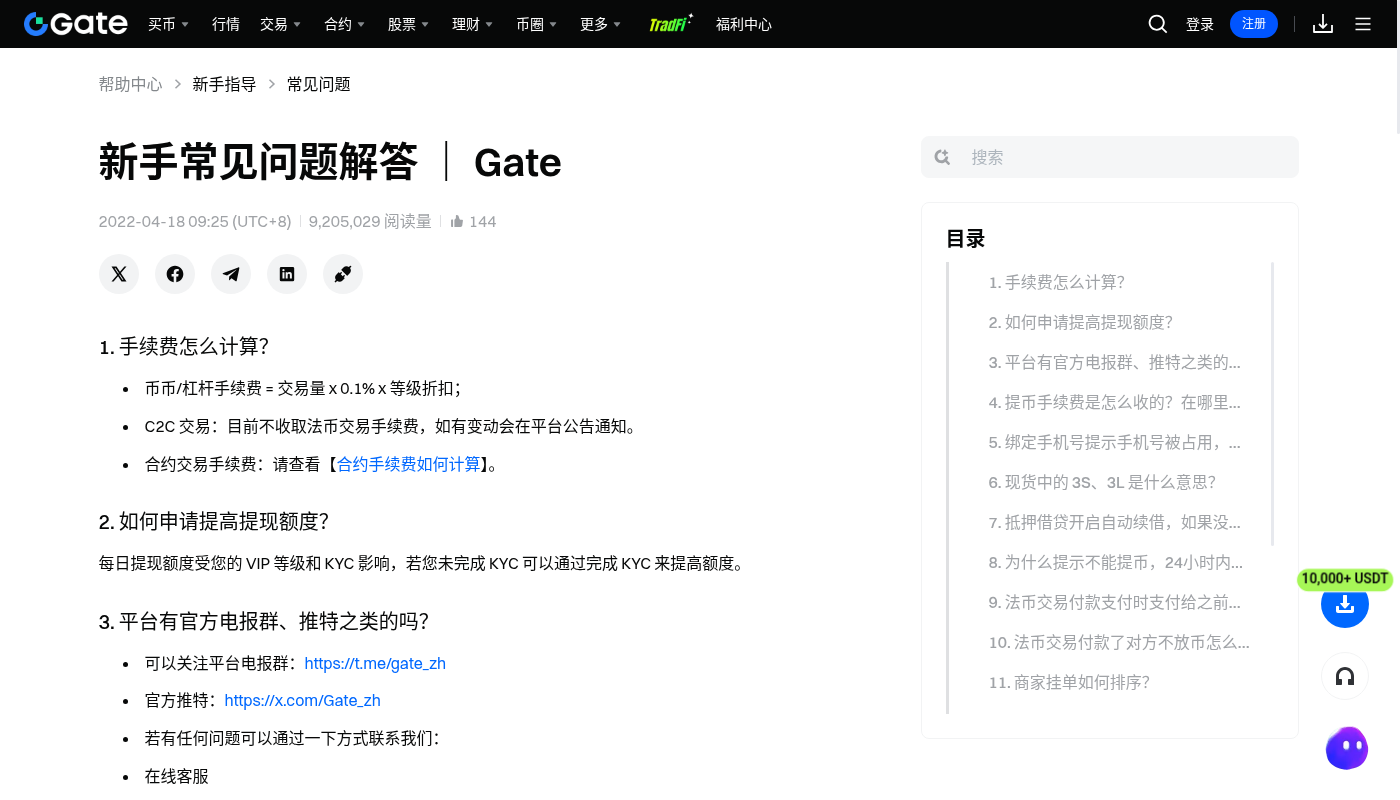The width and height of the screenshot is (1400, 800).
Task: Jump to TOC item 1 手续费怎么计算
Action: coord(1057,282)
